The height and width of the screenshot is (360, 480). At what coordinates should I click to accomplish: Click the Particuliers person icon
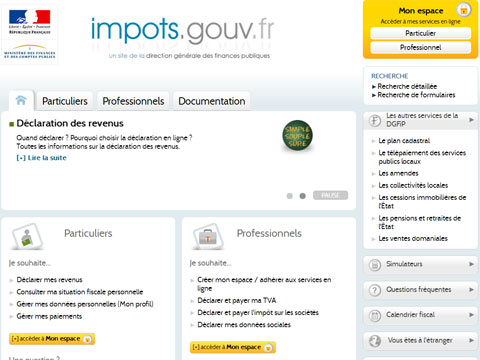27,236
